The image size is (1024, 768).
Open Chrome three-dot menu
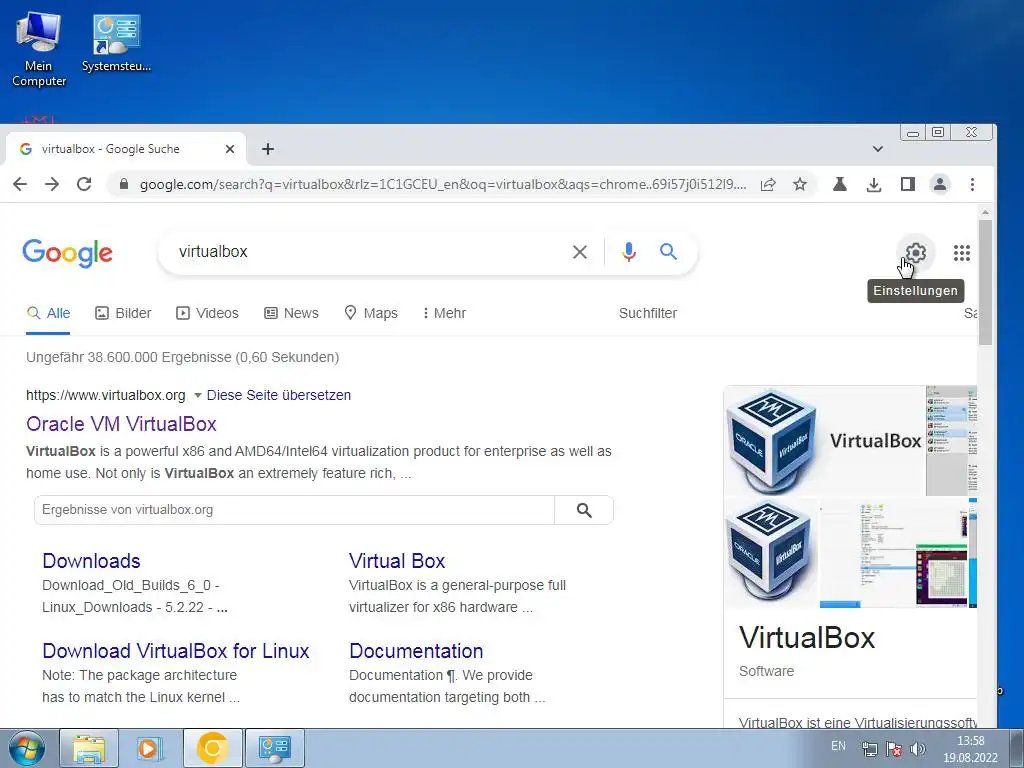click(x=972, y=184)
